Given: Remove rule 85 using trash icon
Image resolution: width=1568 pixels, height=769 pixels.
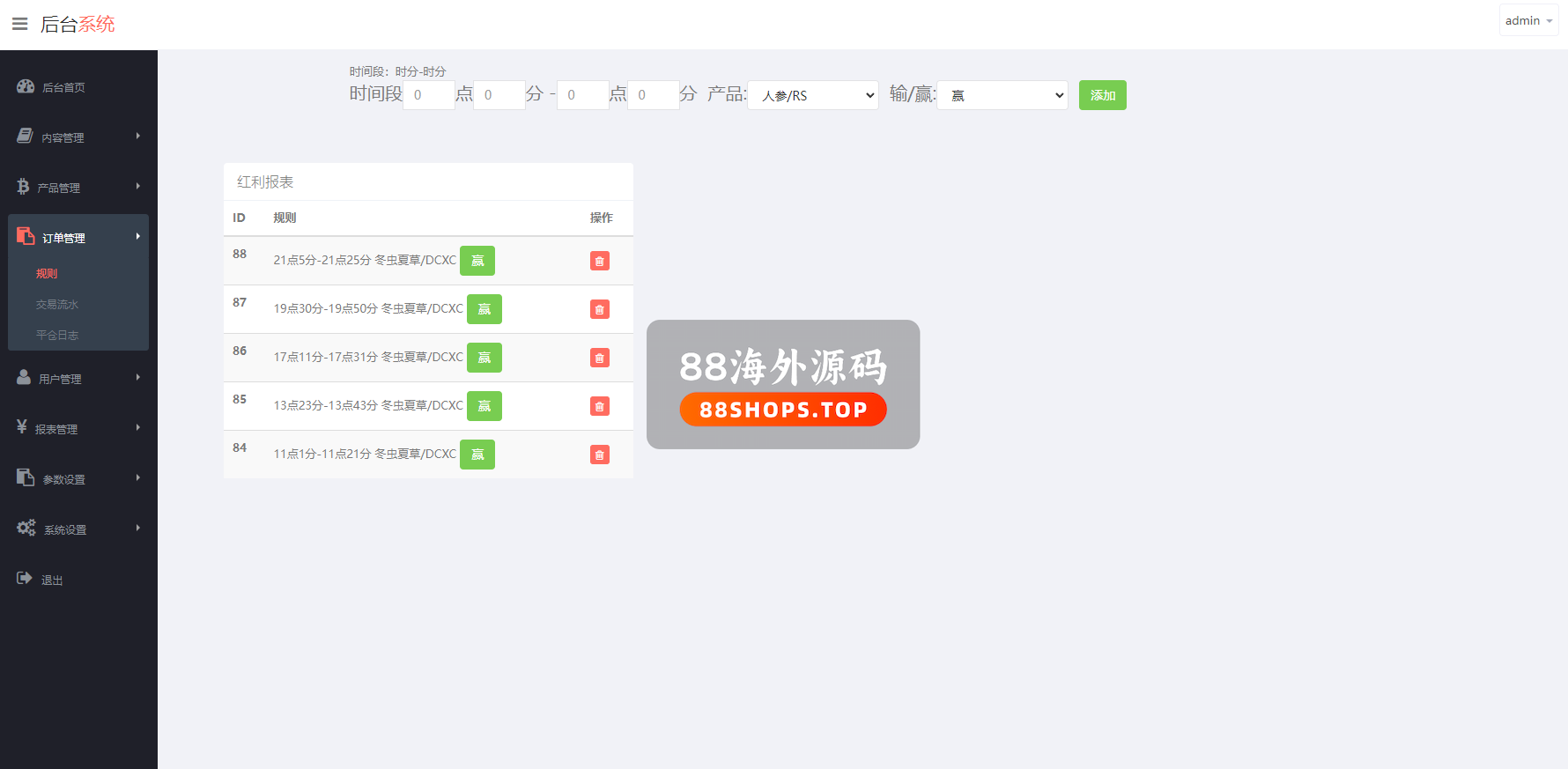Looking at the screenshot, I should [x=599, y=406].
